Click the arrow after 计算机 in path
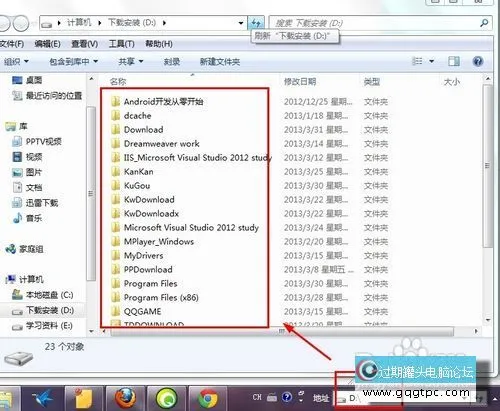The height and width of the screenshot is (411, 500). (99, 23)
